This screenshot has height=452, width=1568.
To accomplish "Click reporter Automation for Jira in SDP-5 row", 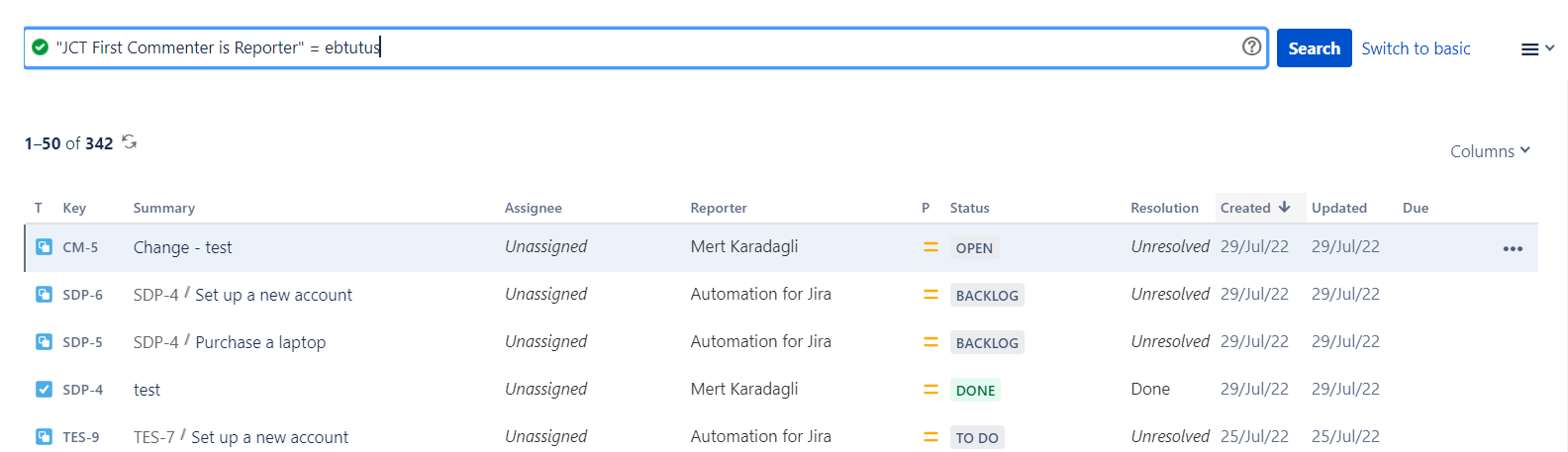I will point(760,341).
